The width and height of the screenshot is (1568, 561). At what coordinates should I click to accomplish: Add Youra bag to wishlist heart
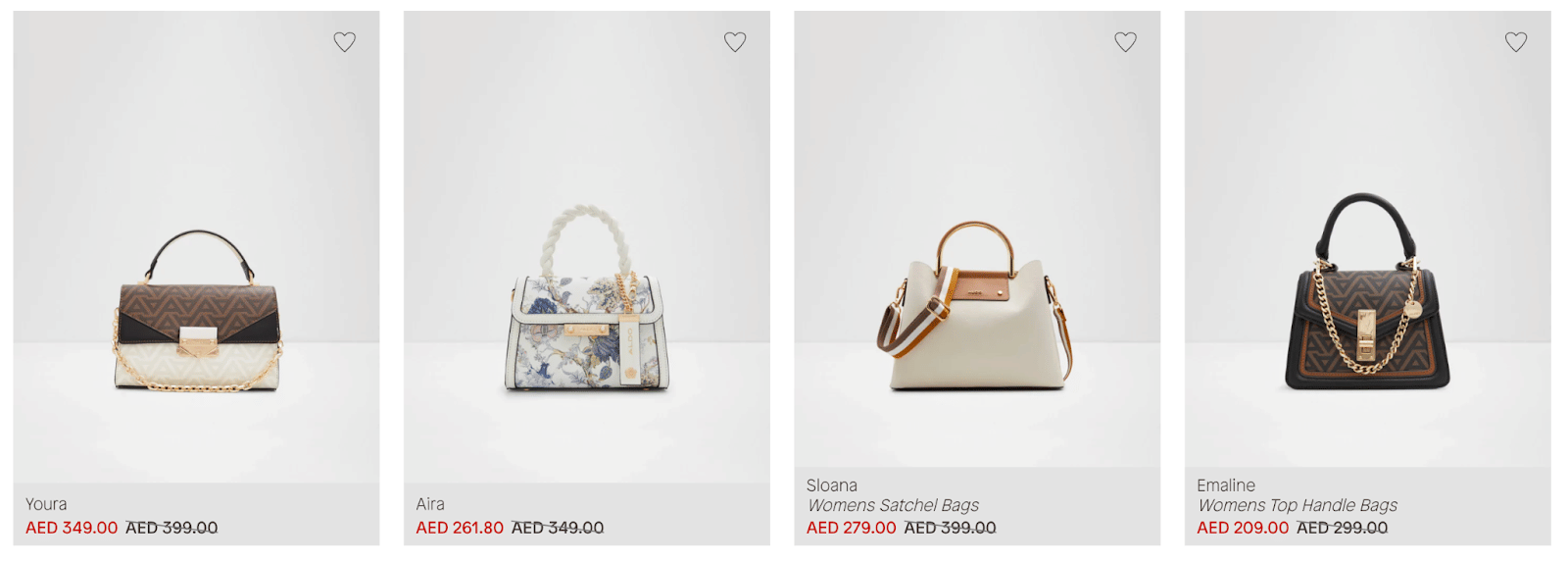pos(344,42)
